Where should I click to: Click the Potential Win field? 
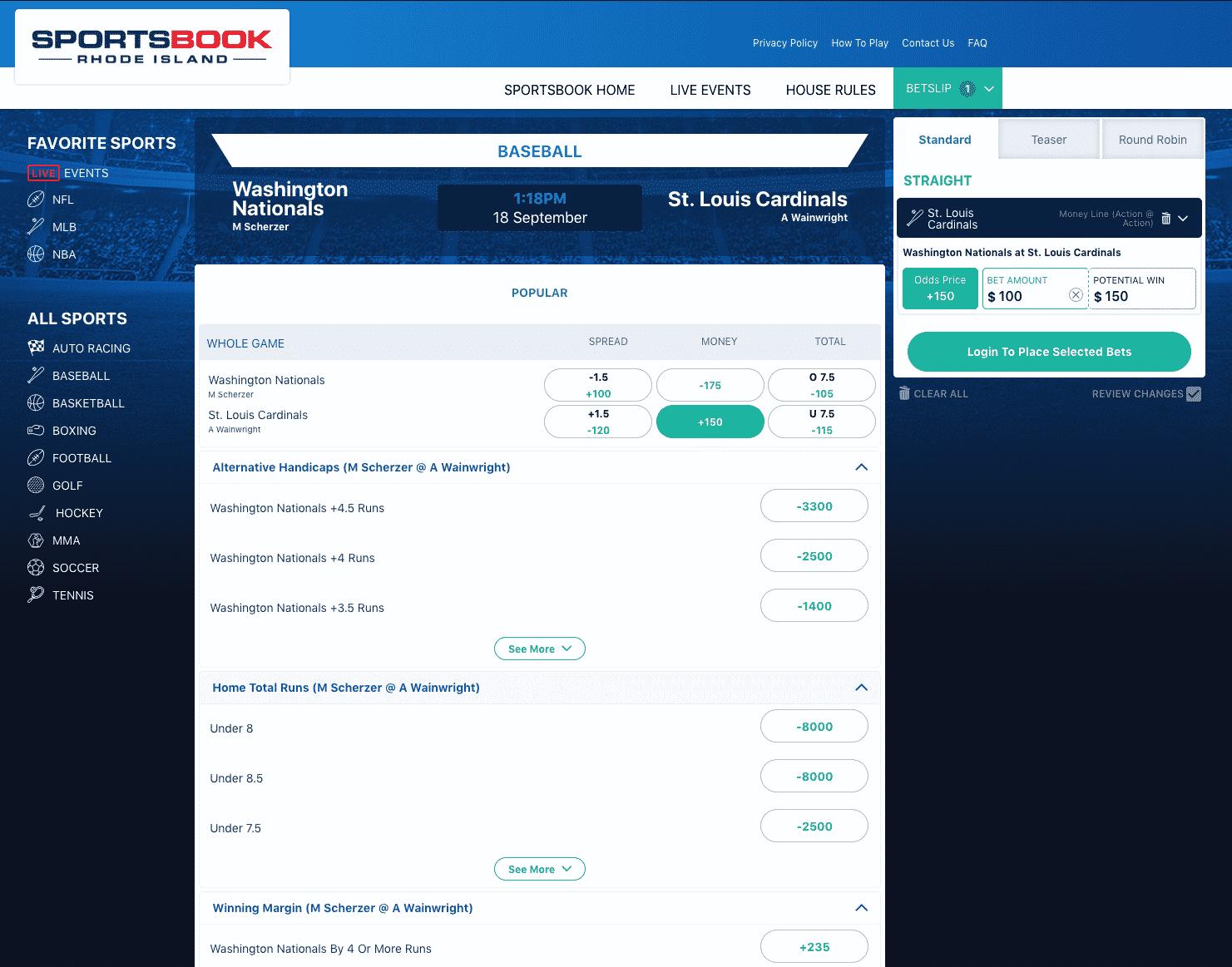coord(1142,289)
